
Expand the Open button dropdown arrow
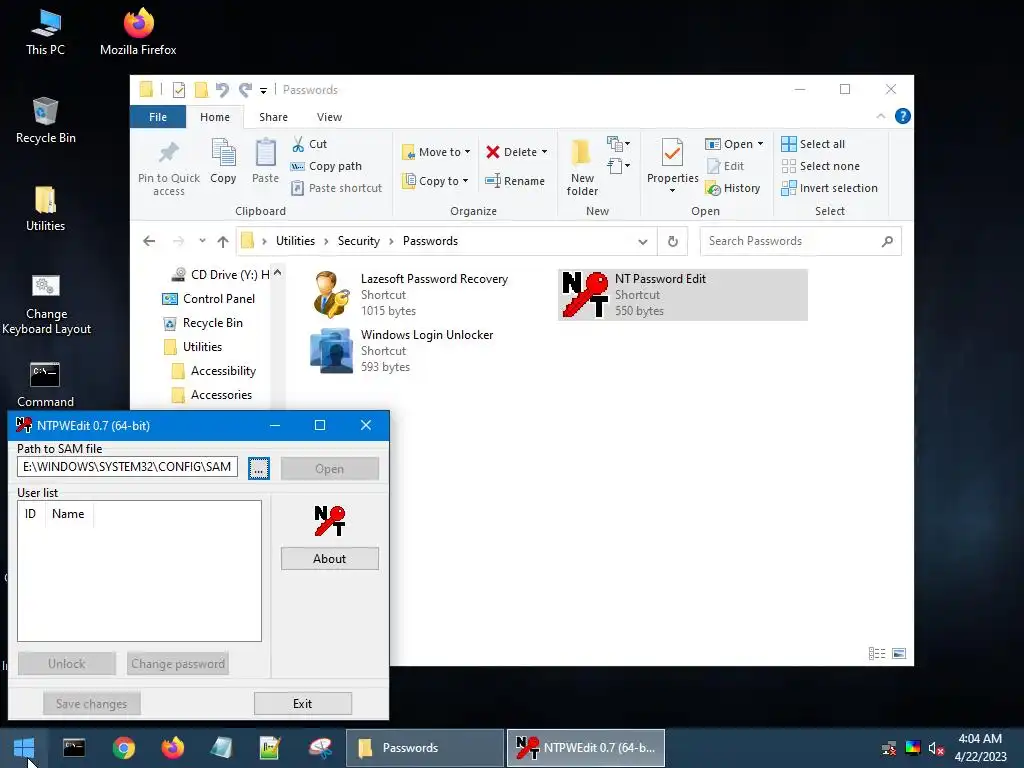coord(760,144)
